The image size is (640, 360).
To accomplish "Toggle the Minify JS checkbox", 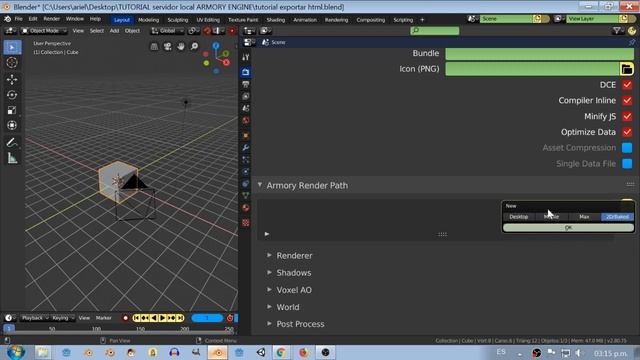I will 627,116.
